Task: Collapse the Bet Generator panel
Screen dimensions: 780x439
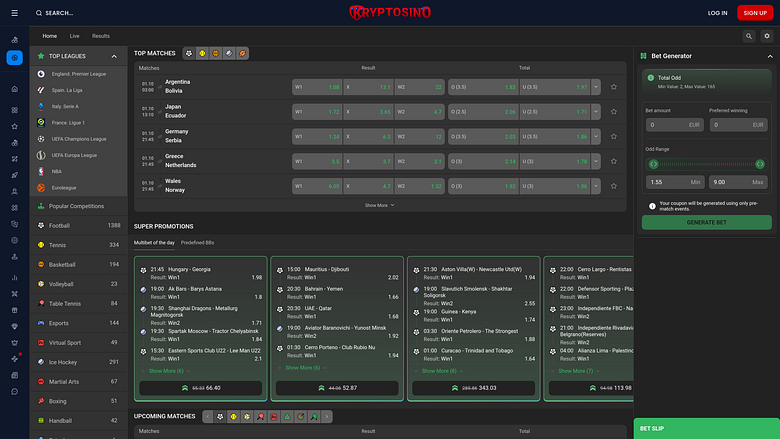Action: (770, 56)
